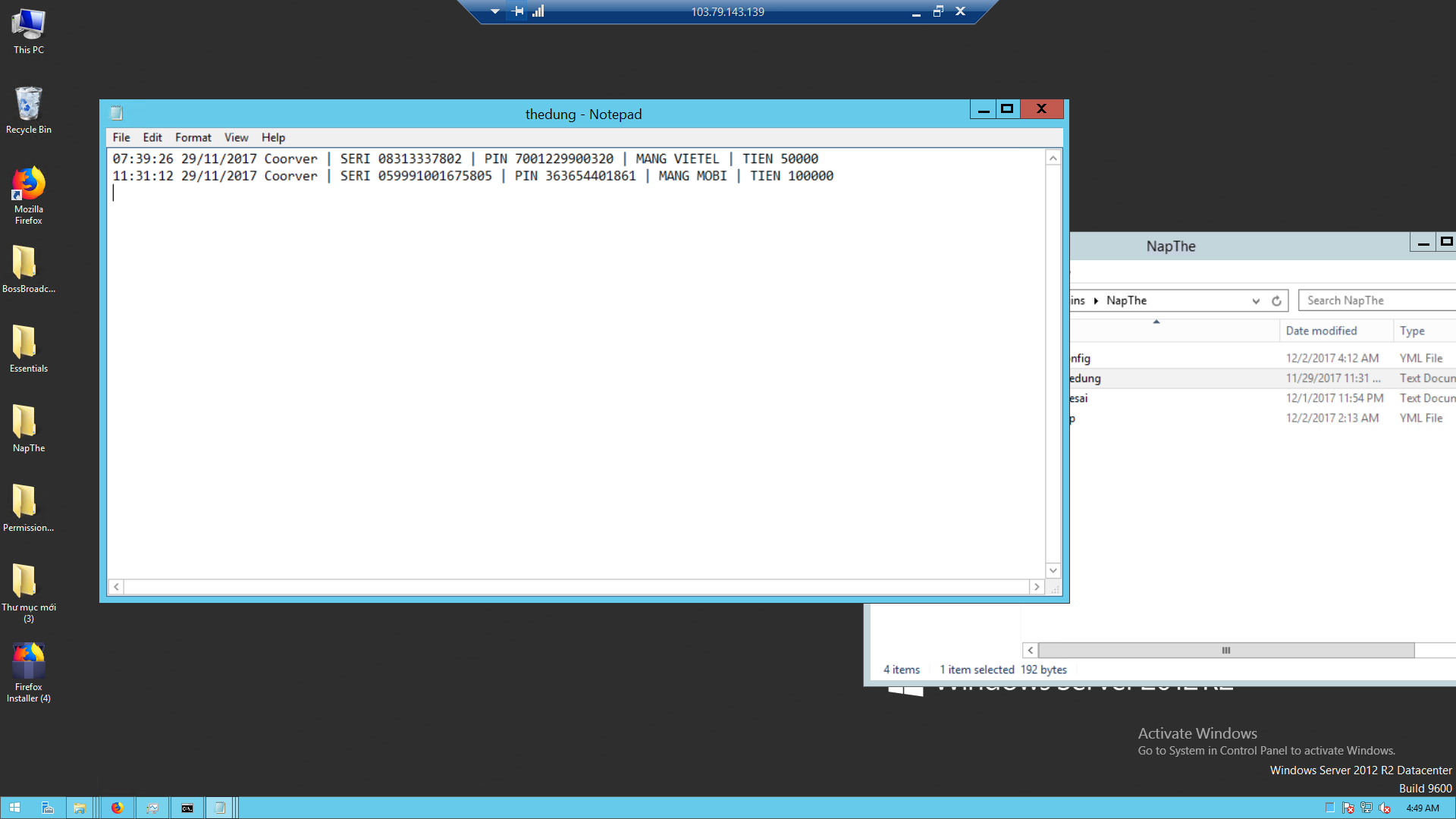Pin the remote desktop connection bar
This screenshot has height=819, width=1456.
[x=518, y=11]
